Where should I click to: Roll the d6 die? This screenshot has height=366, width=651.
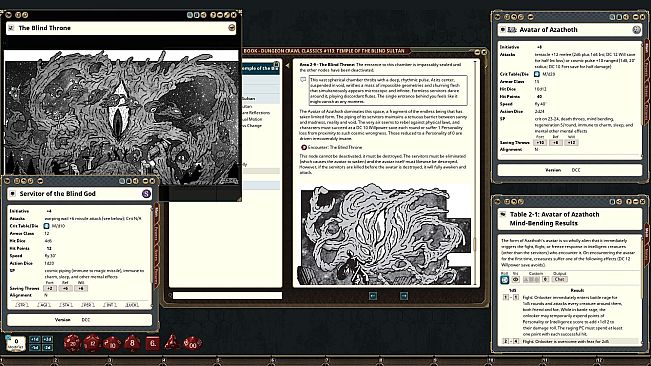(152, 343)
